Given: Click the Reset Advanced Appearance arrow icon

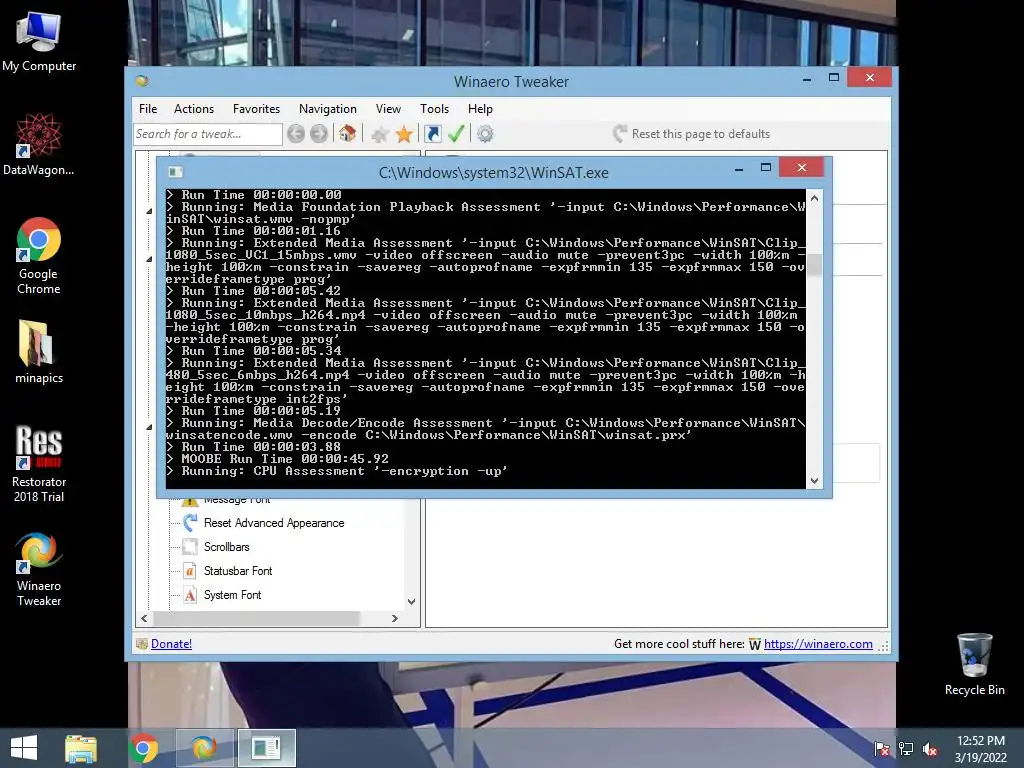Looking at the screenshot, I should tap(190, 522).
